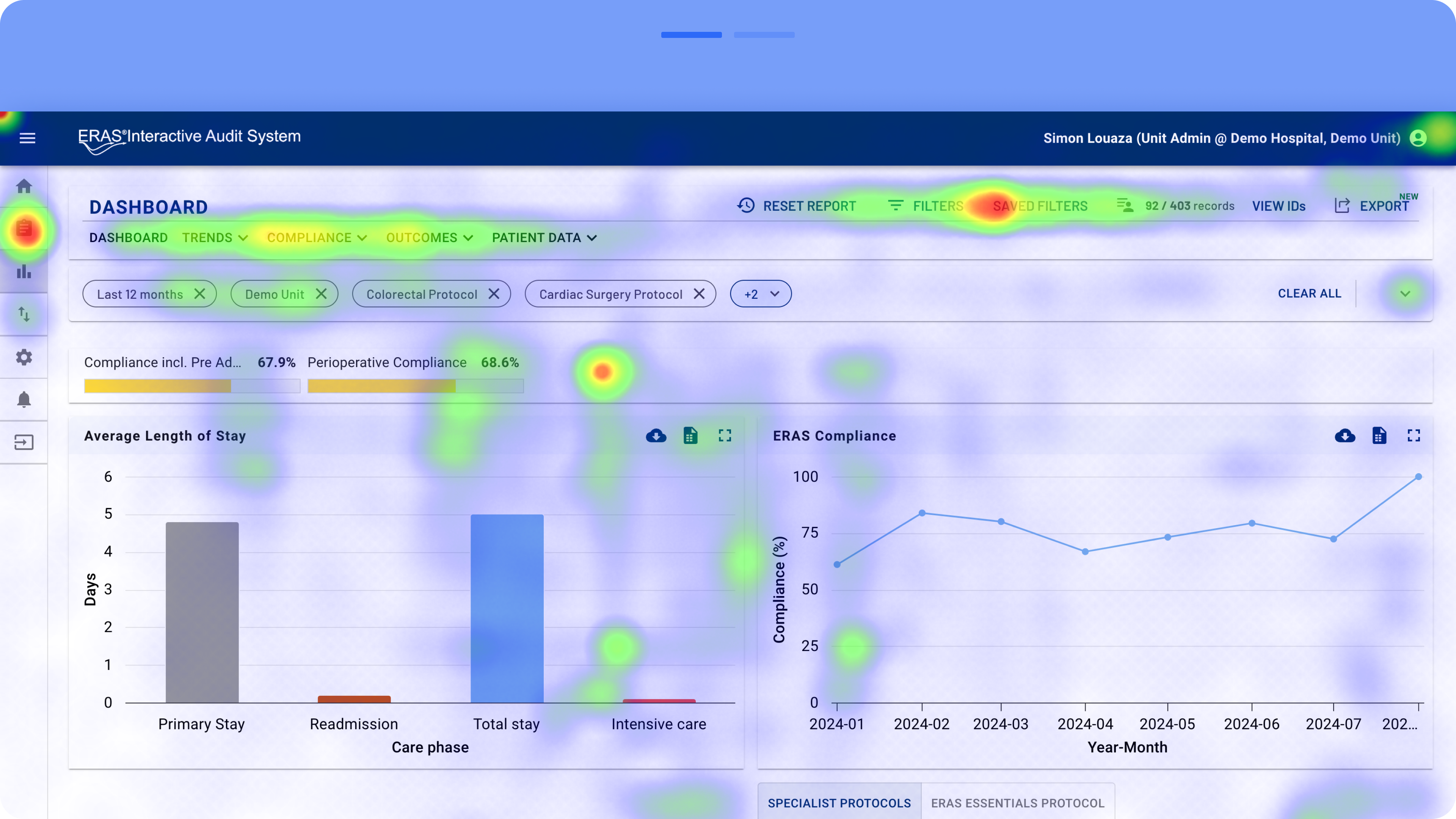The height and width of the screenshot is (819, 1456).
Task: Click the up-down arrows sidebar icon
Action: 24,314
